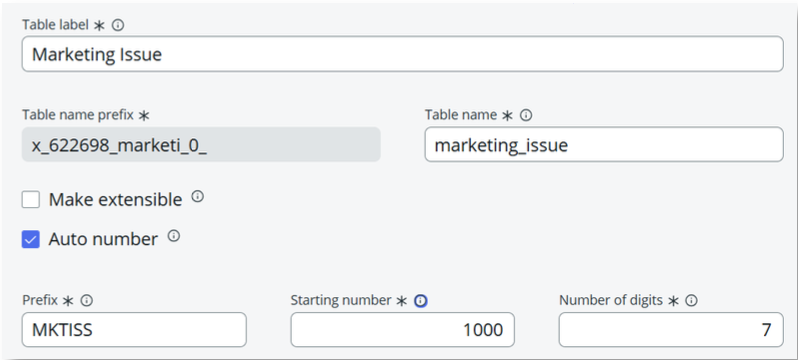Select the 'Starting number' caption
The image size is (798, 360).
[340, 301]
